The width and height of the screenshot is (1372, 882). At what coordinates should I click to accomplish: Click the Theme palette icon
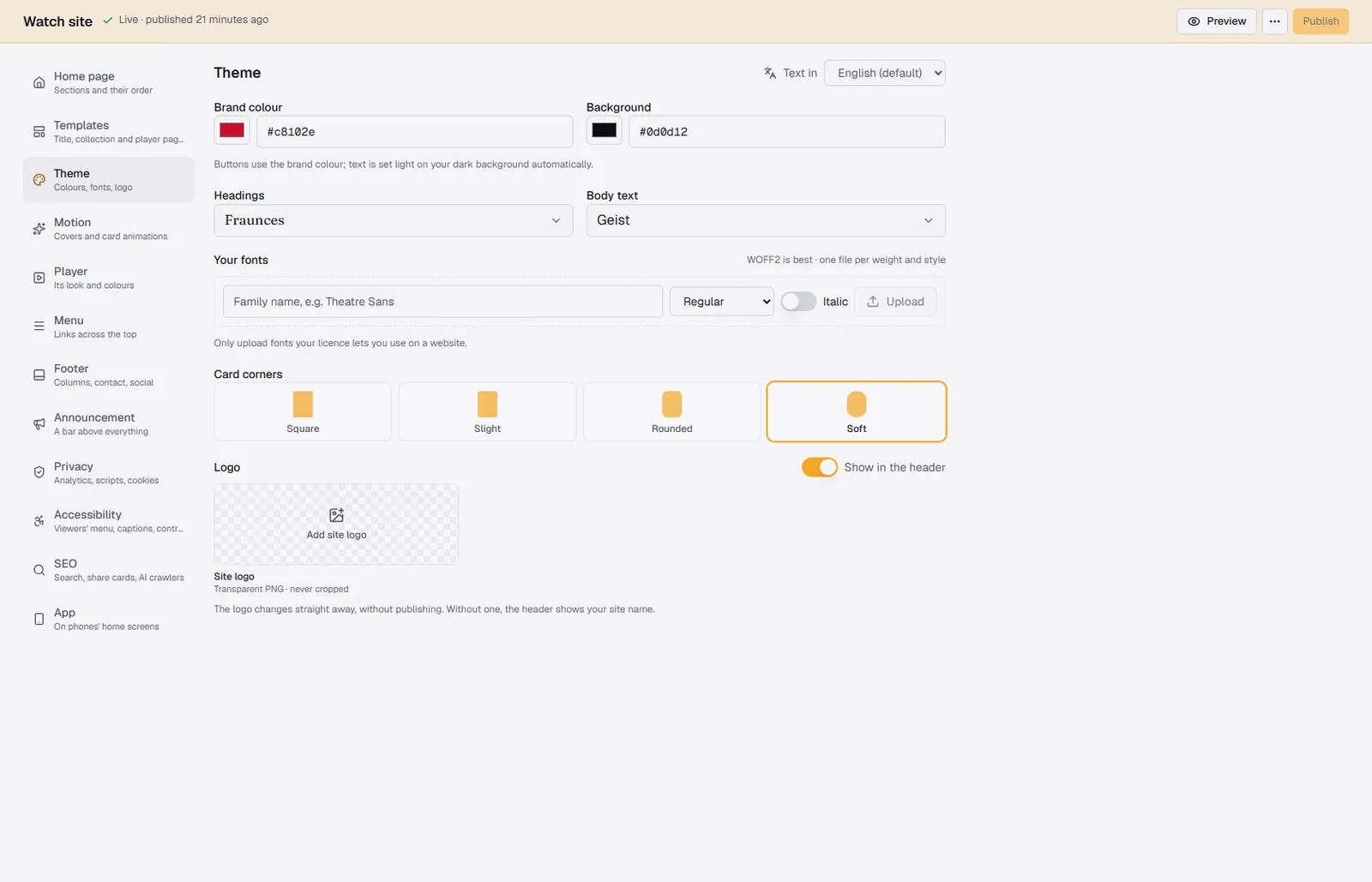(x=39, y=180)
